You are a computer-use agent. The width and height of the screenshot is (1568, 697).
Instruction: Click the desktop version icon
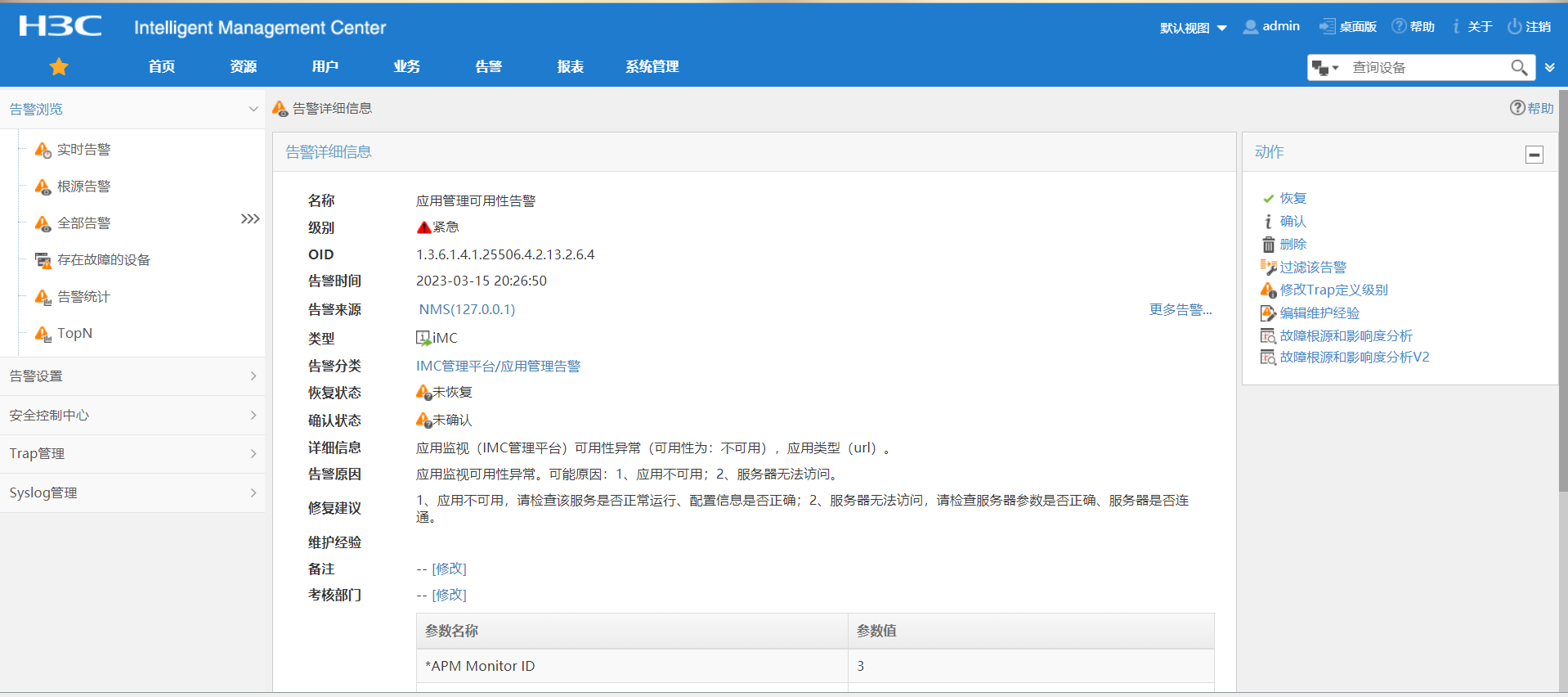(x=1327, y=27)
